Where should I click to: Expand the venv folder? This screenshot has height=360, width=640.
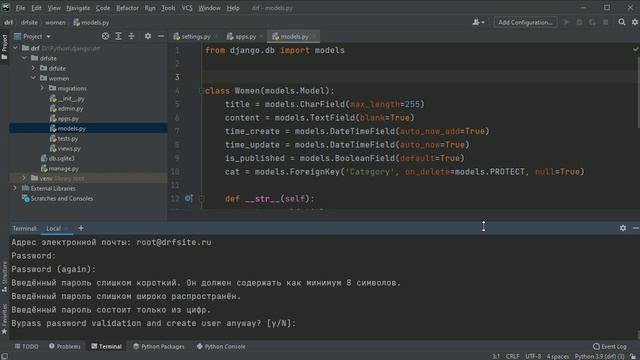[x=24, y=178]
